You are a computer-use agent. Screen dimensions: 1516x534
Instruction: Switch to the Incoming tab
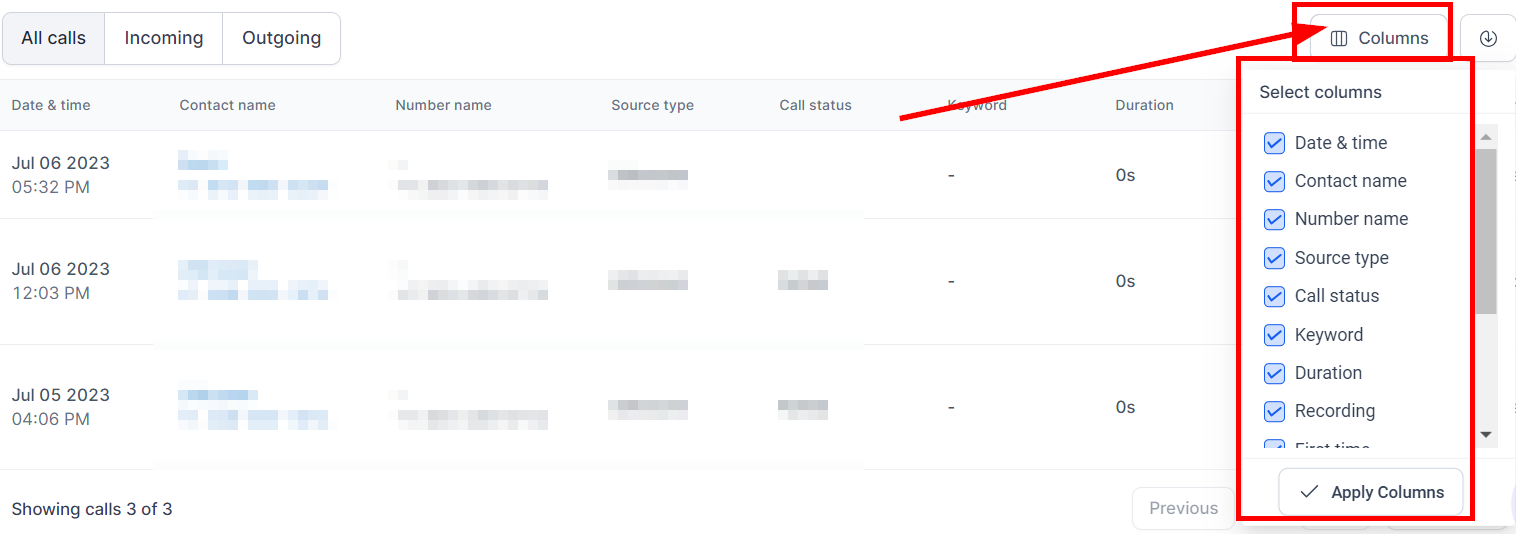pyautogui.click(x=164, y=39)
